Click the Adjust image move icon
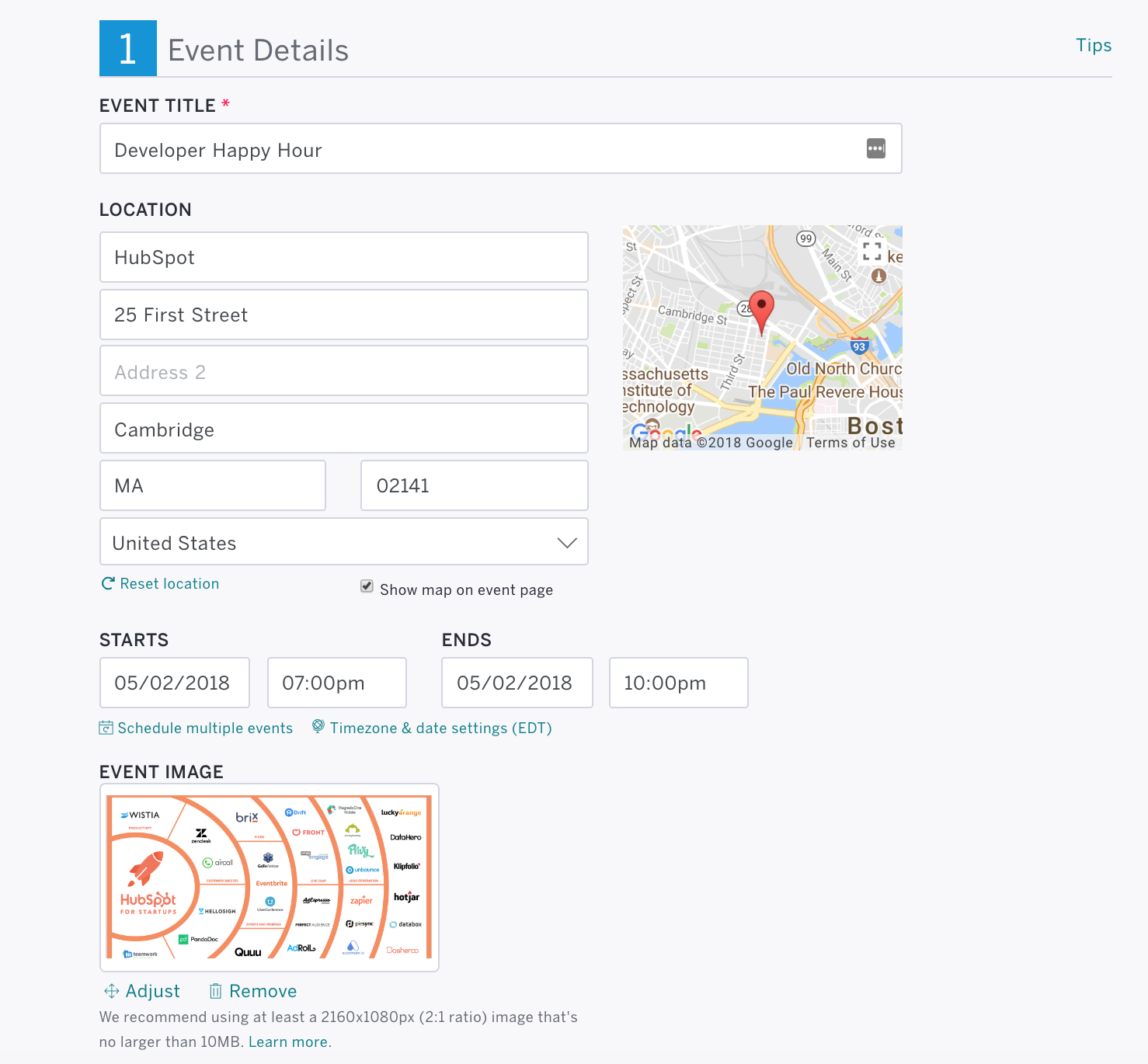 112,991
